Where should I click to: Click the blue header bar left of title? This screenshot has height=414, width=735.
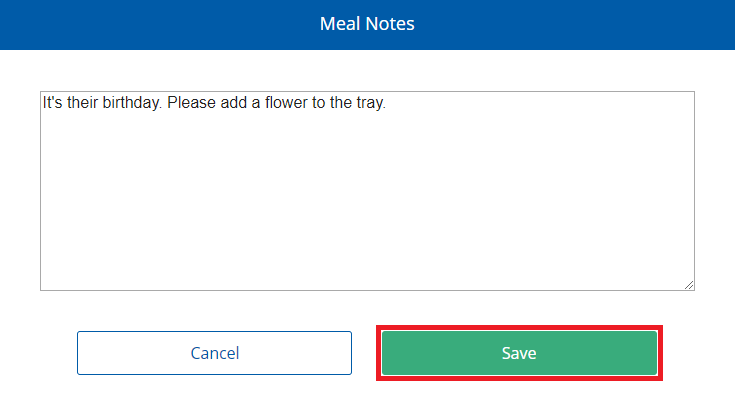pyautogui.click(x=150, y=24)
